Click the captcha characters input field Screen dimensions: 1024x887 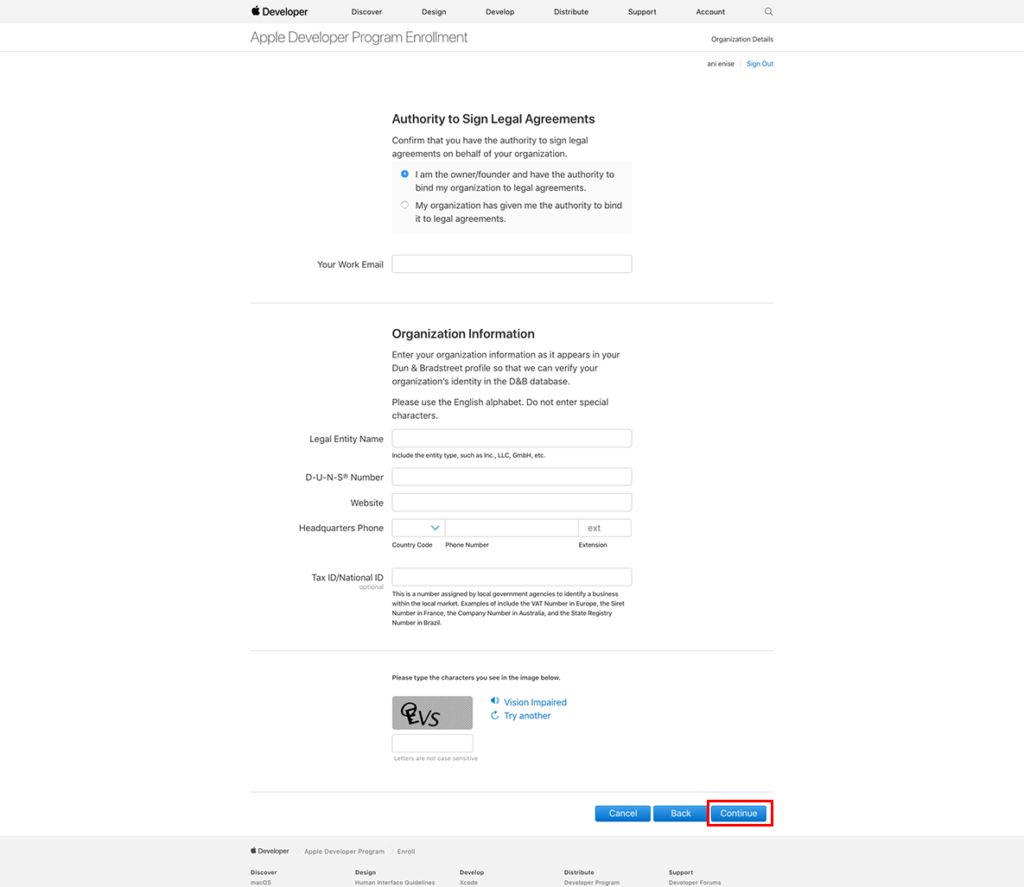pos(434,742)
